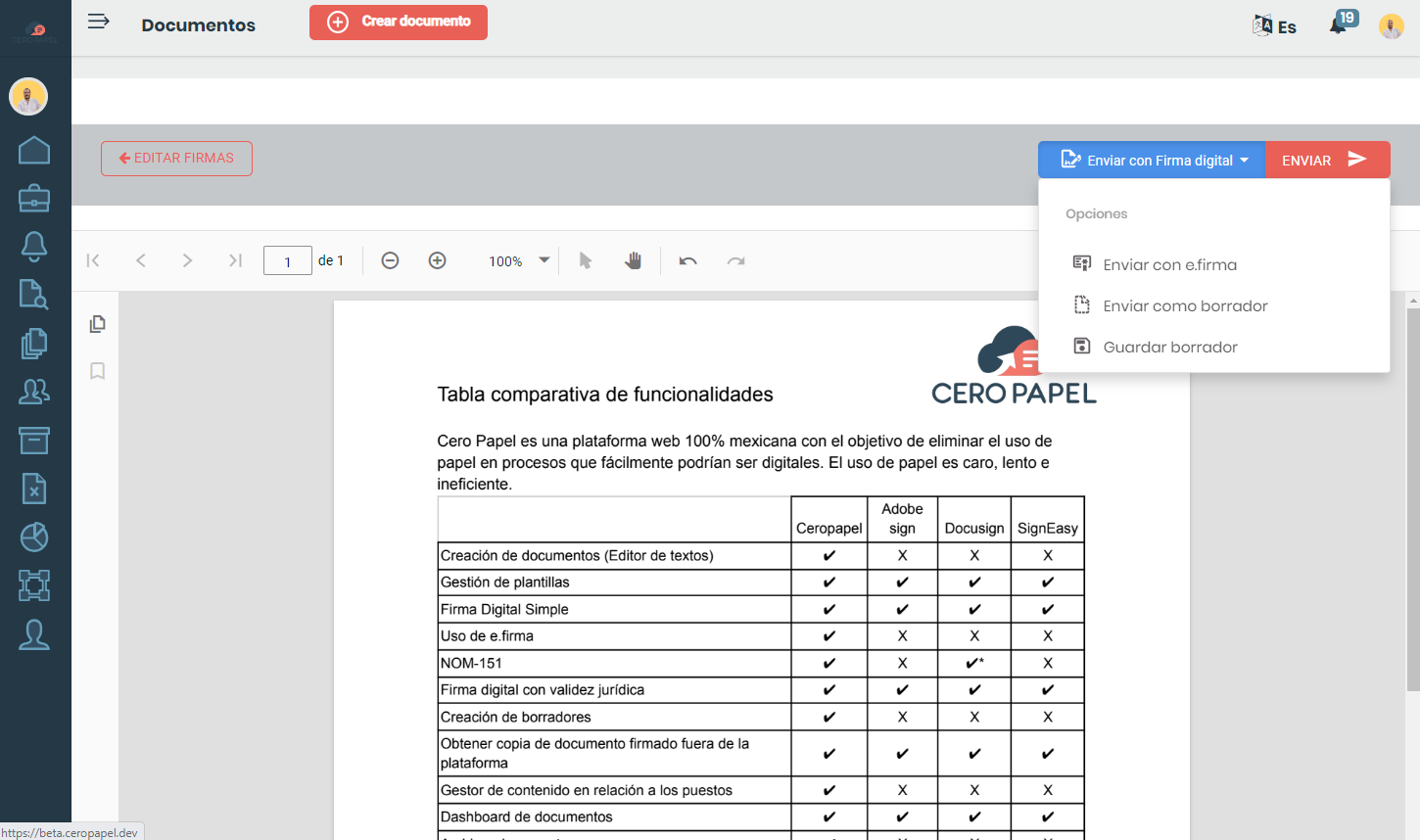Image resolution: width=1420 pixels, height=840 pixels.
Task: Open document search from the sidebar
Action: 33,295
